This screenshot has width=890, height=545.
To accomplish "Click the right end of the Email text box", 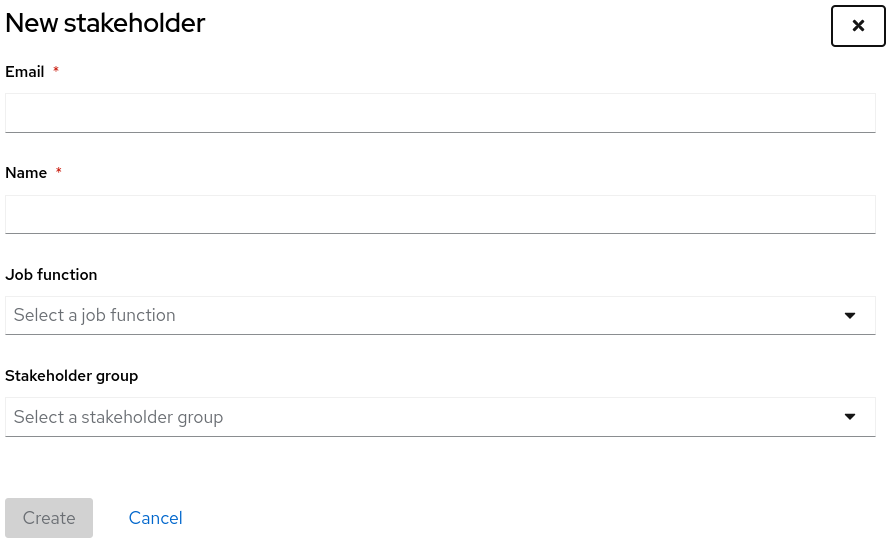I will pyautogui.click(x=860, y=113).
